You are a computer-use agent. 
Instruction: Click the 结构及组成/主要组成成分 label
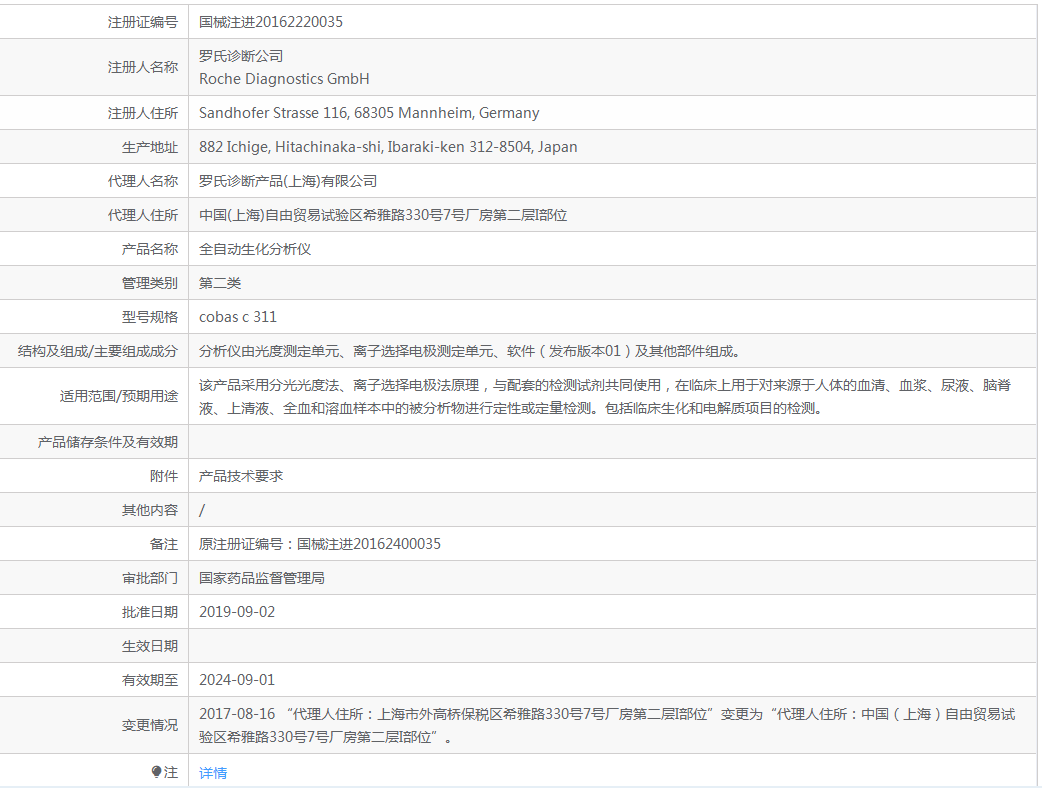(x=98, y=351)
